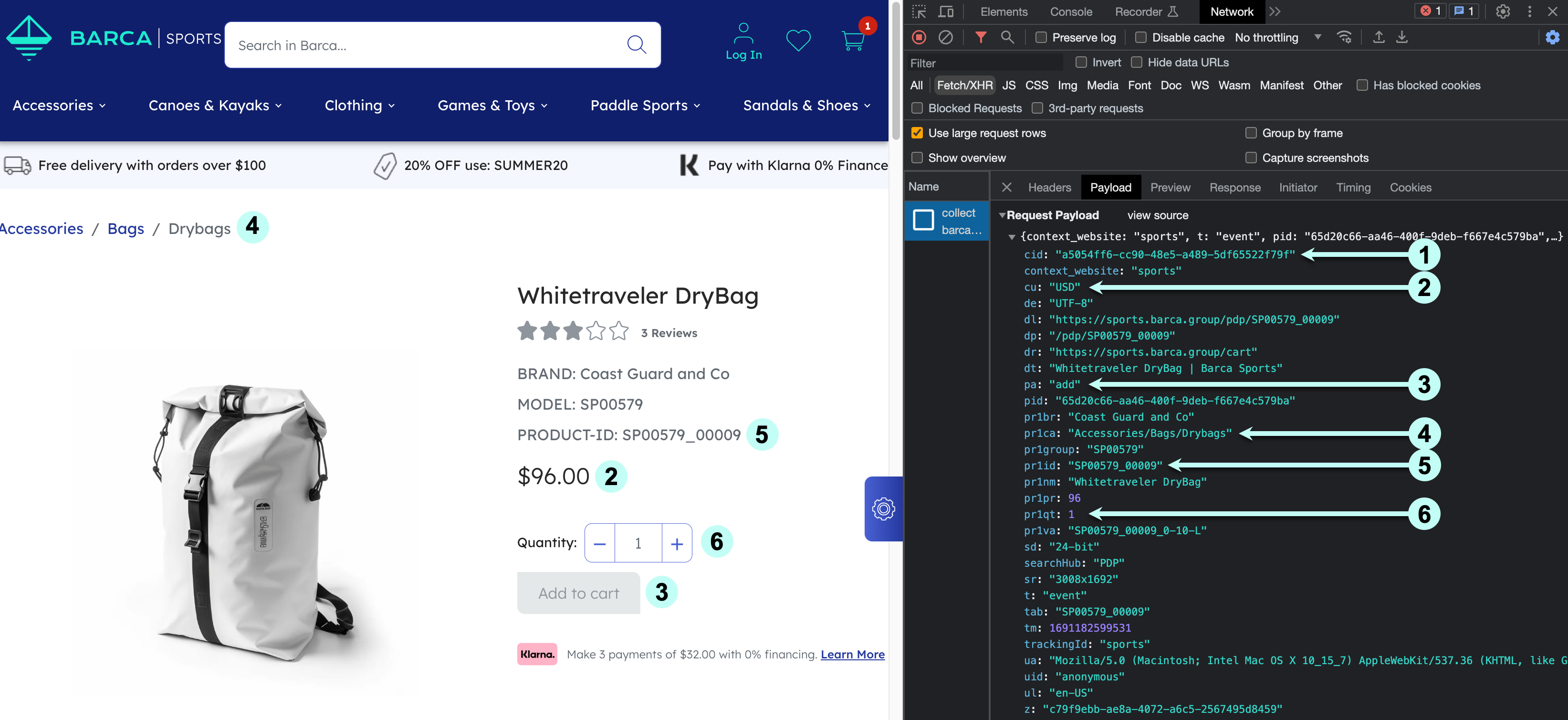Collapse the payload JSON object tree
Viewport: 1568px width, 720px height.
point(1012,237)
